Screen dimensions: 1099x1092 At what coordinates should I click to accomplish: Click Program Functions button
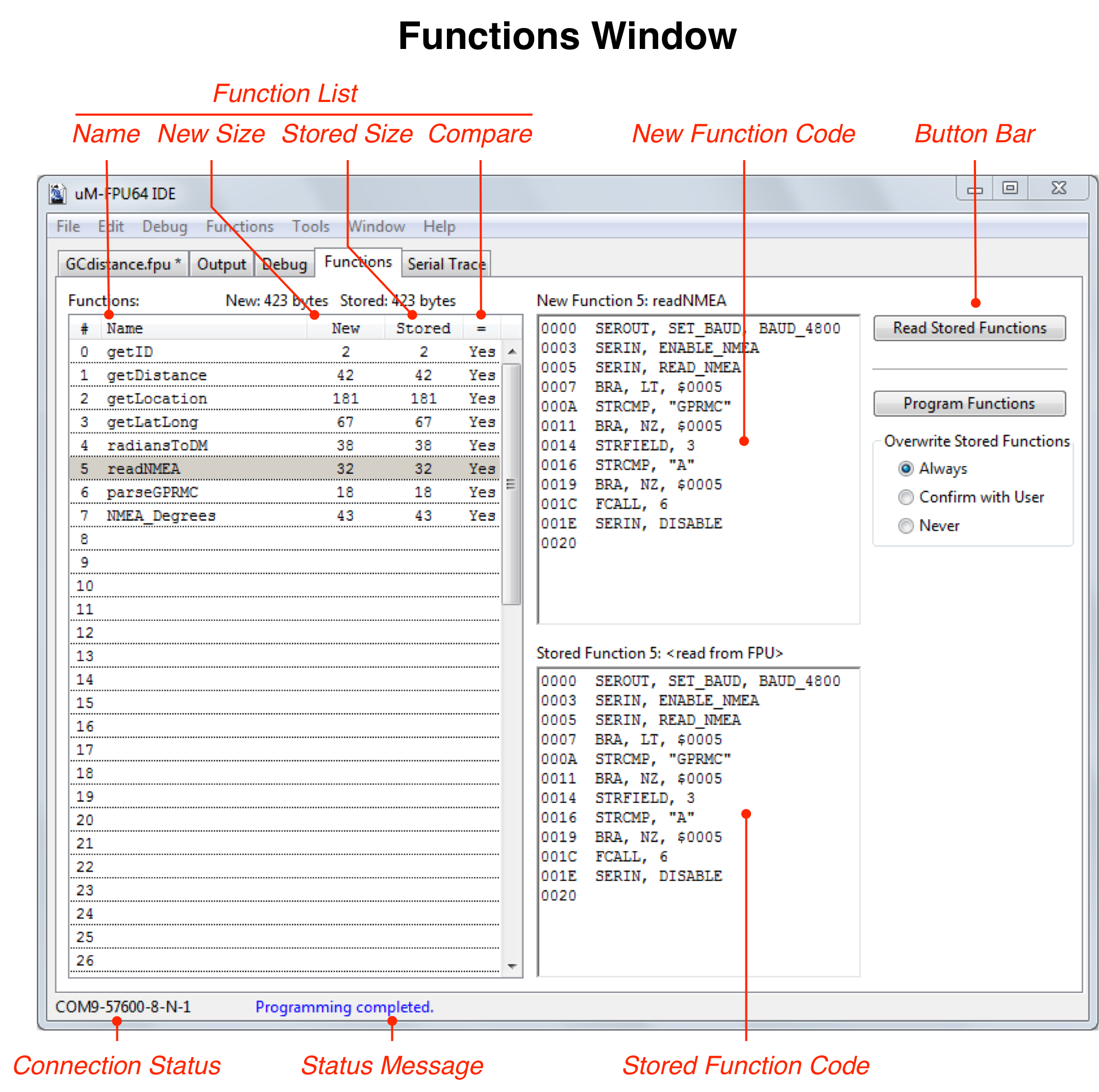click(x=969, y=403)
